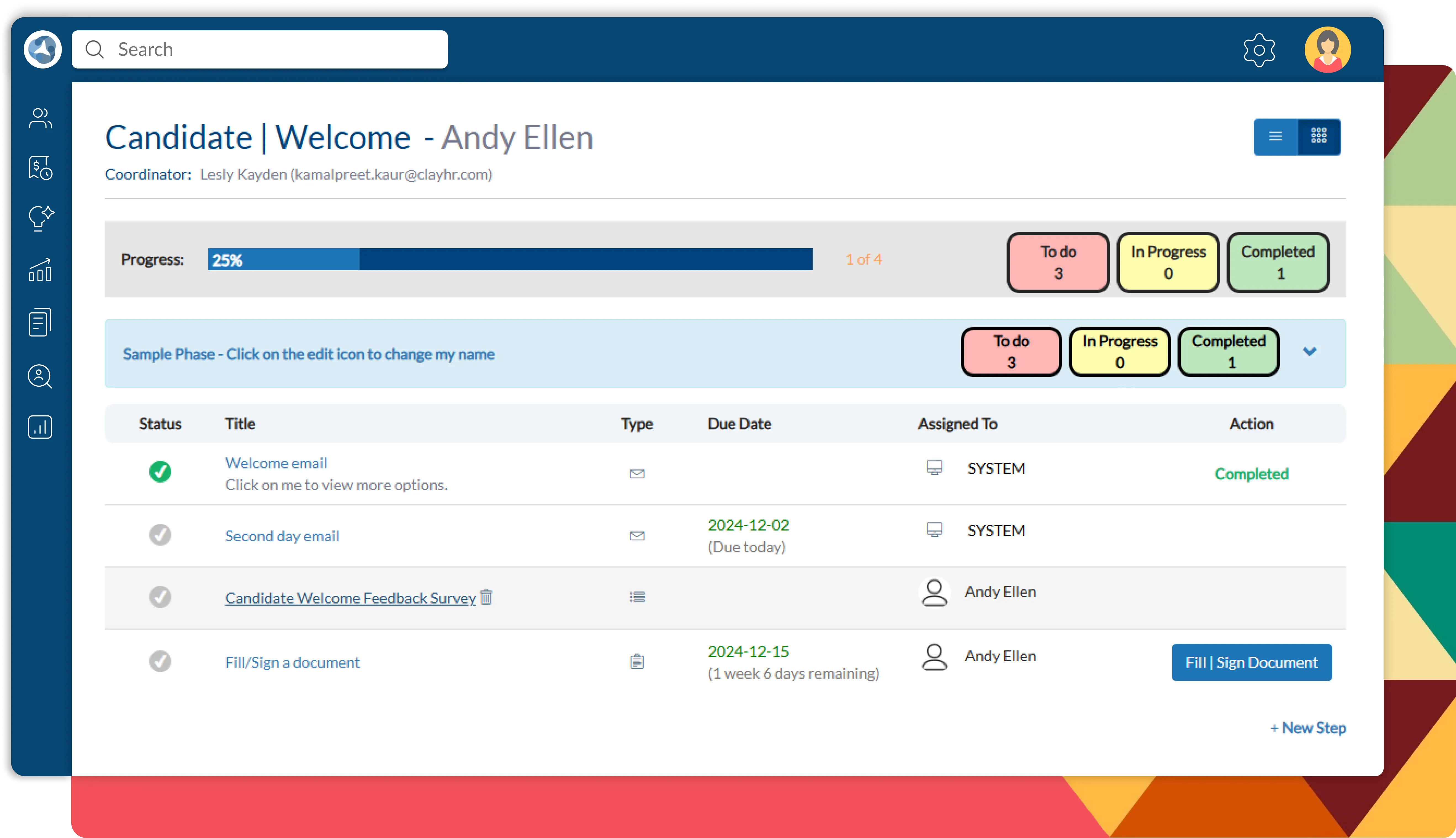
Task: Open the documents sidebar icon
Action: click(40, 322)
